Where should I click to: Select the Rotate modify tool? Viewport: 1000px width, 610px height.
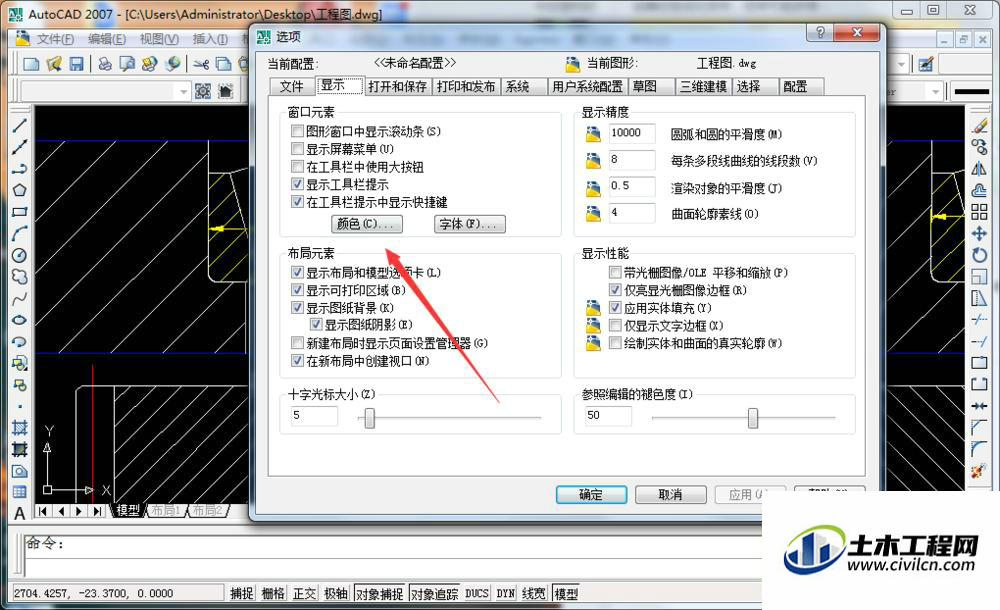(x=979, y=255)
